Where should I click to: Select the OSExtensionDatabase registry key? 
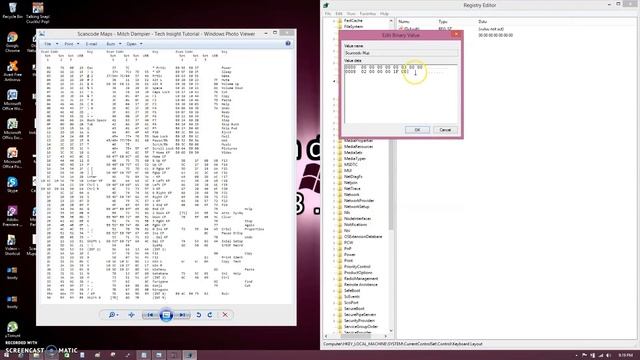362,236
